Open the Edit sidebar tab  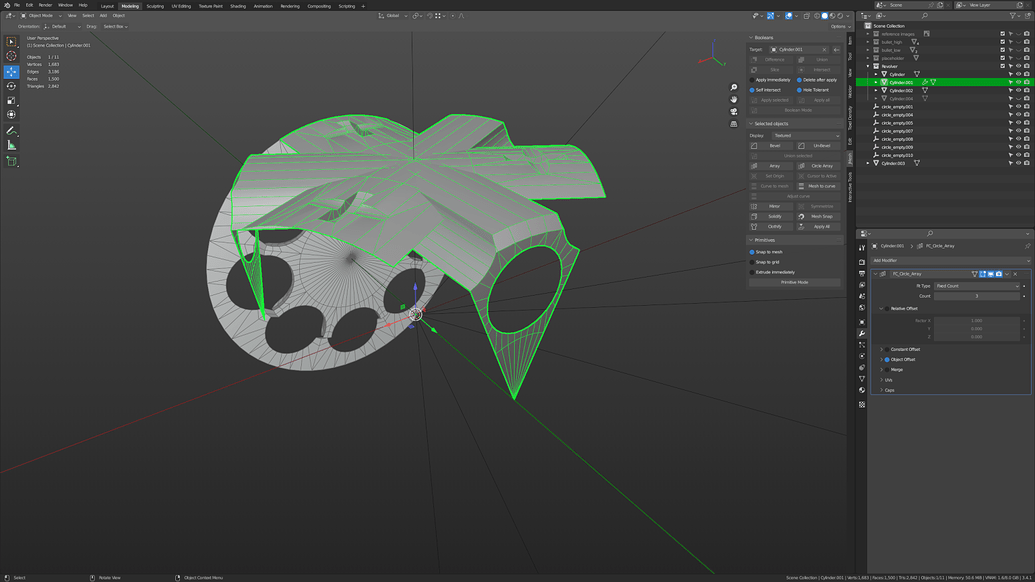tap(850, 141)
